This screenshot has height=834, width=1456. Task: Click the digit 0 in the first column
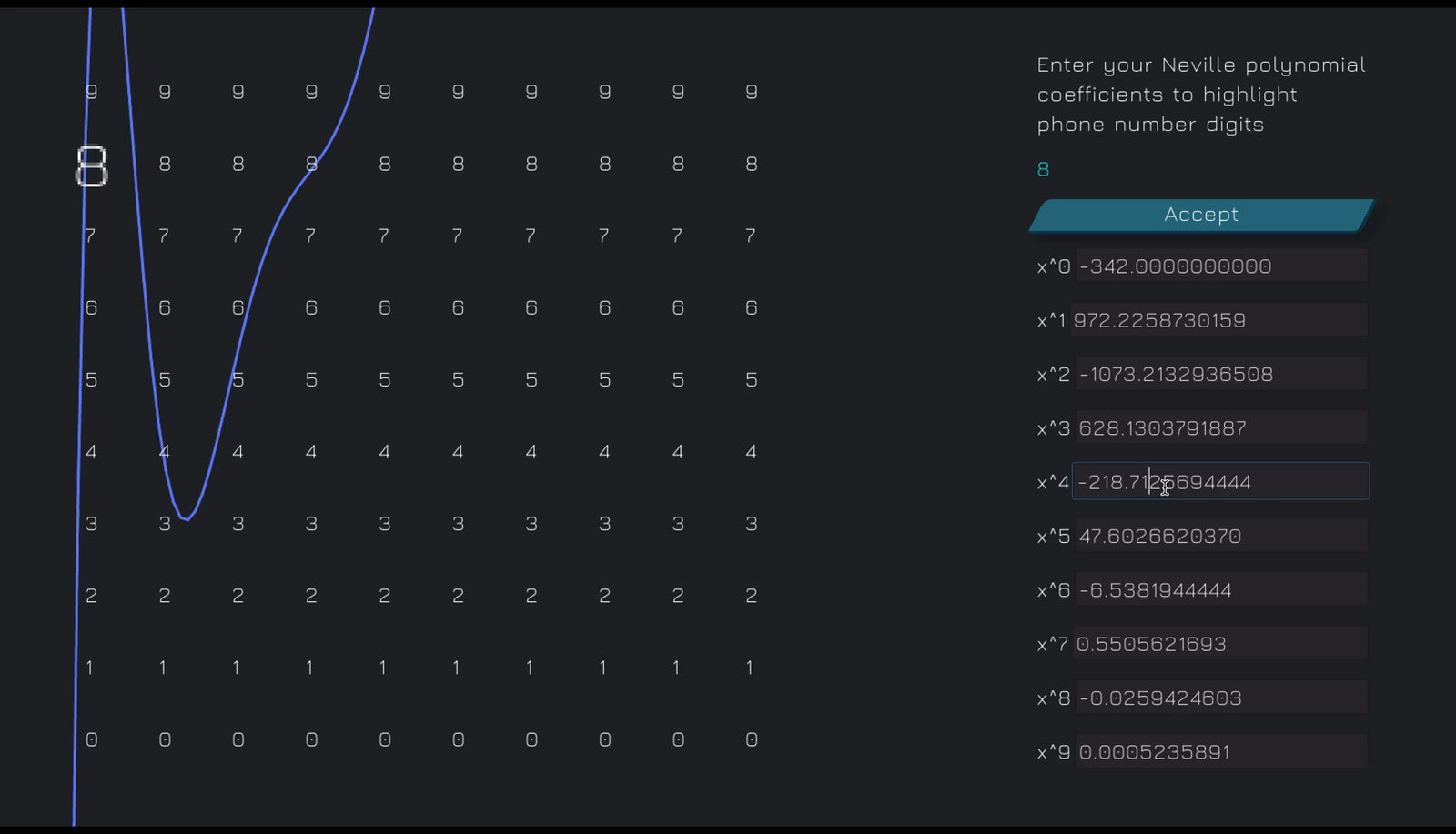tap(91, 739)
